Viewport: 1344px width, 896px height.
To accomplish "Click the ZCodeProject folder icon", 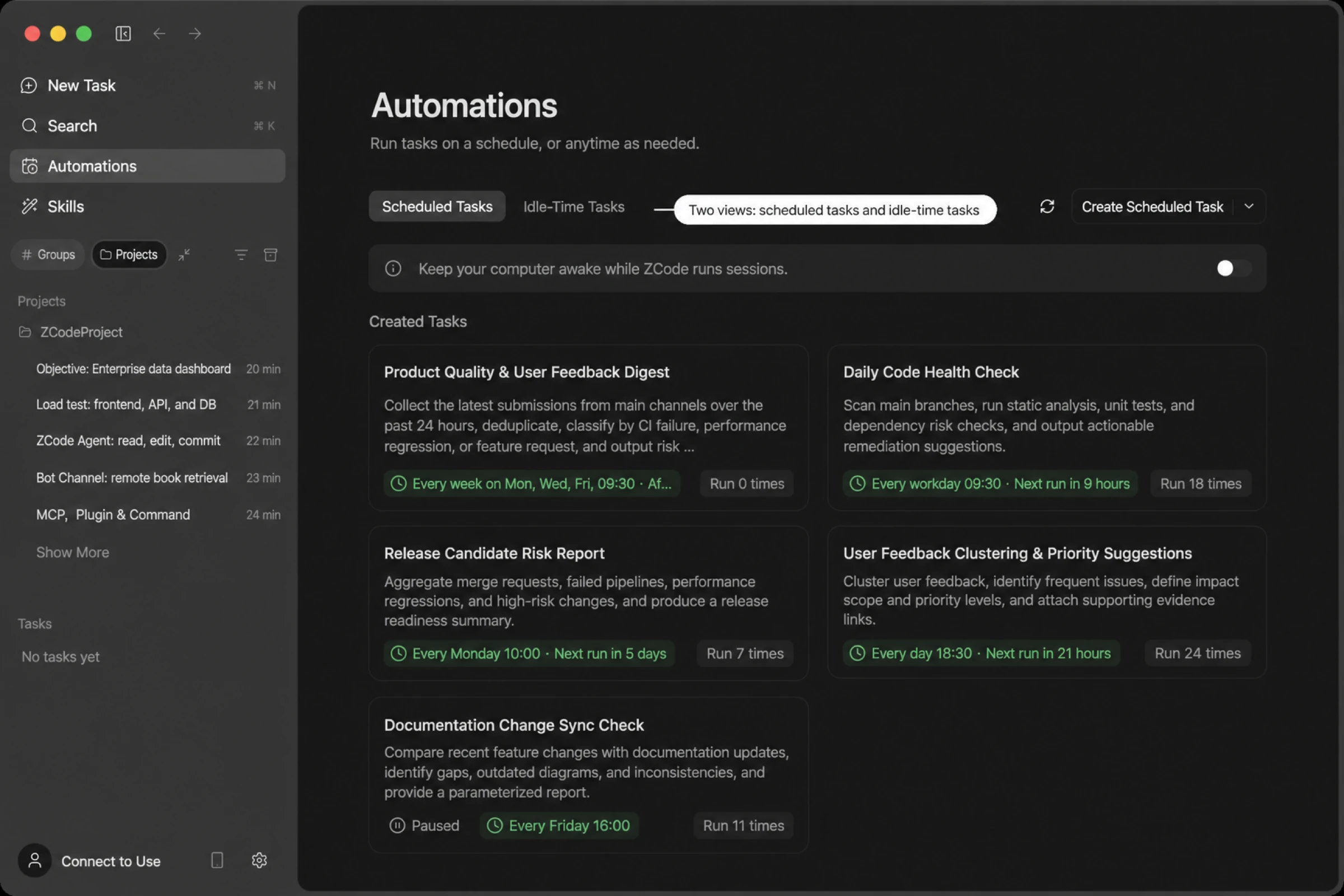I will [25, 332].
